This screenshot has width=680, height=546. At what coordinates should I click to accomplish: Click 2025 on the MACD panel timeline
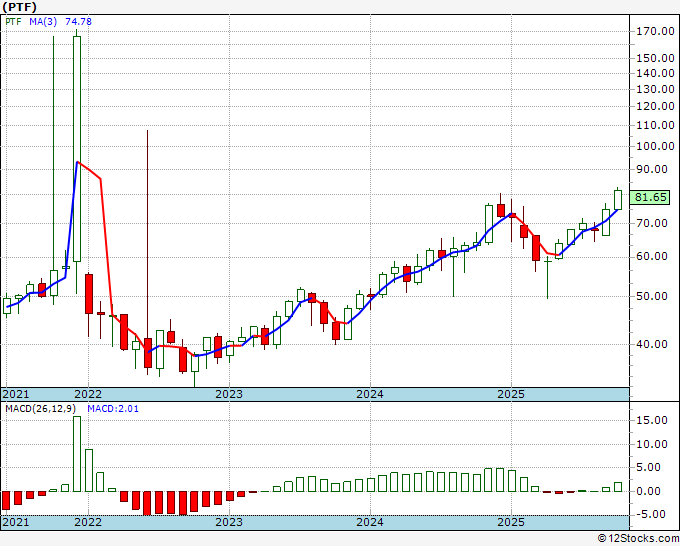(x=511, y=522)
